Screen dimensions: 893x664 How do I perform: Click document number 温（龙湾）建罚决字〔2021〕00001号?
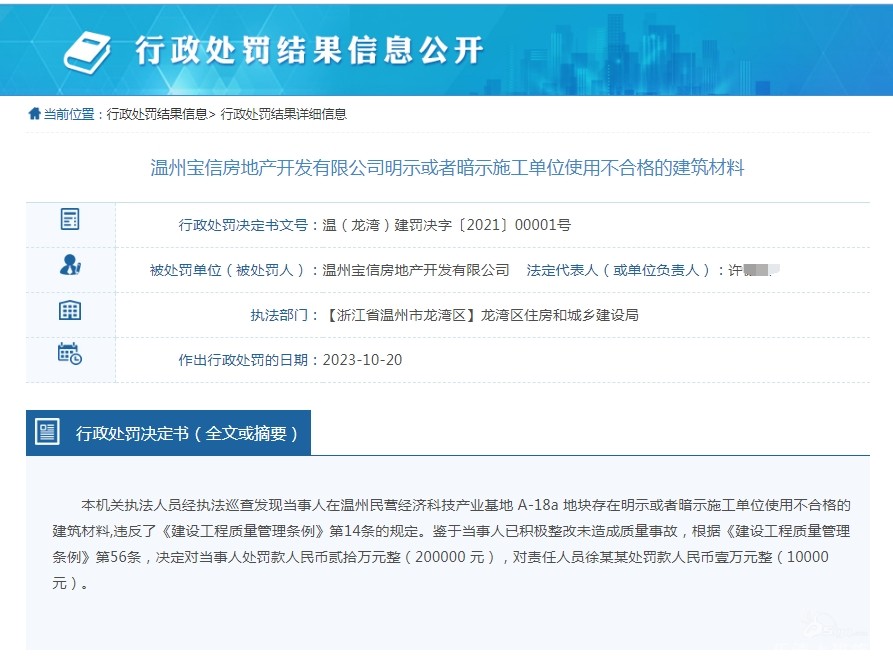(x=447, y=225)
